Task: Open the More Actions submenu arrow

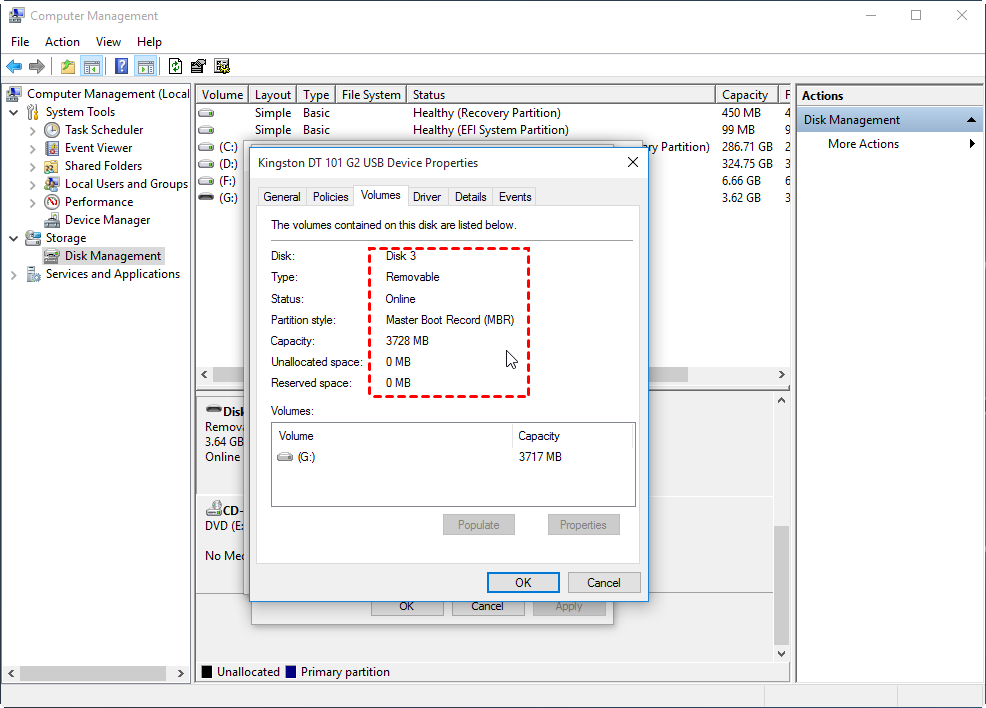Action: click(x=972, y=144)
